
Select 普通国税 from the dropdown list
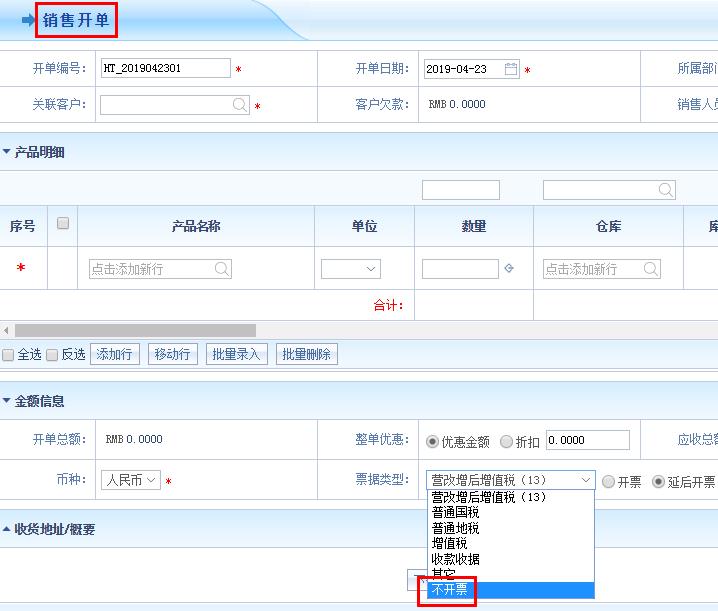(x=511, y=513)
